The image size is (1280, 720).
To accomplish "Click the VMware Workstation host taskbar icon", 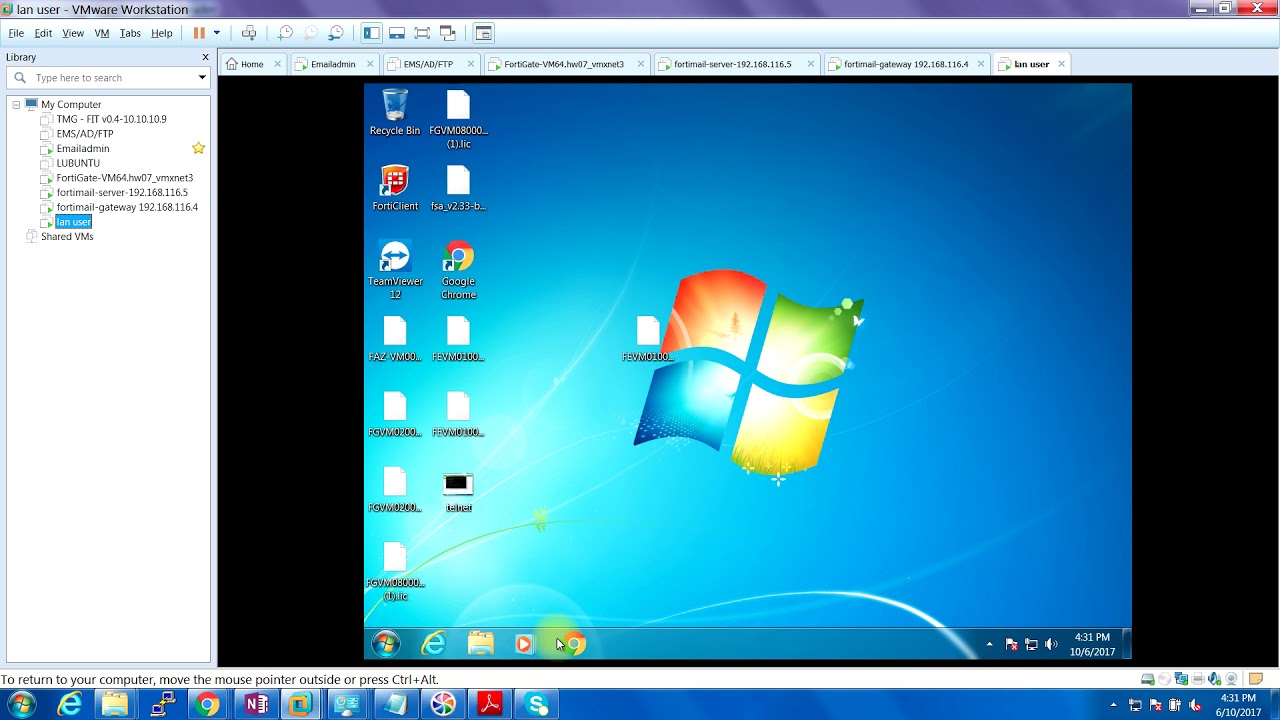I will pyautogui.click(x=300, y=705).
